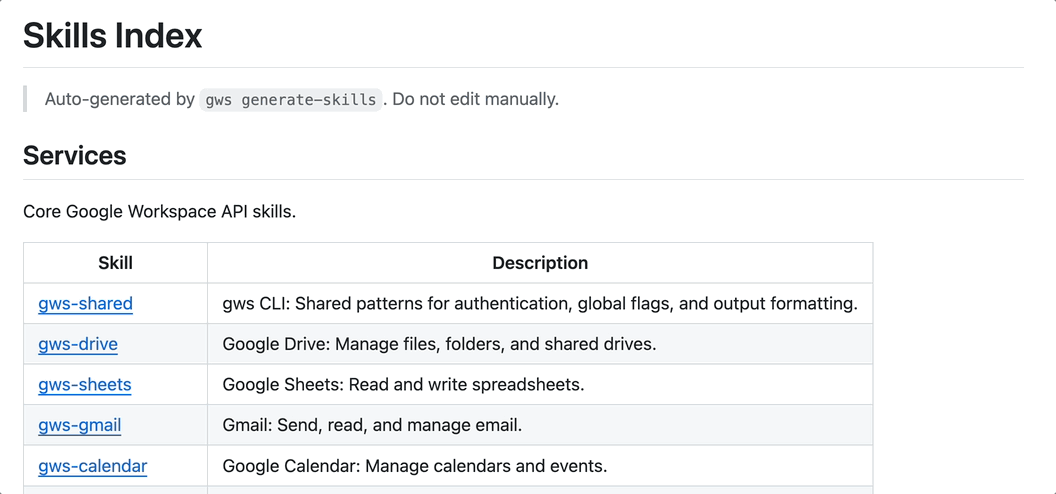
Task: Click the Gmail send and read description
Action: point(372,425)
